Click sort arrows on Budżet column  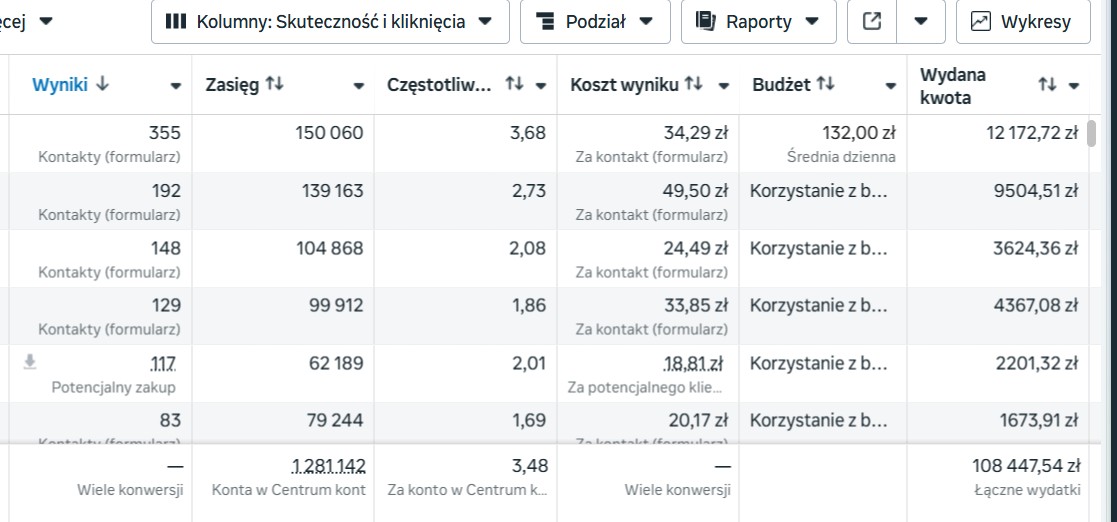pos(826,85)
